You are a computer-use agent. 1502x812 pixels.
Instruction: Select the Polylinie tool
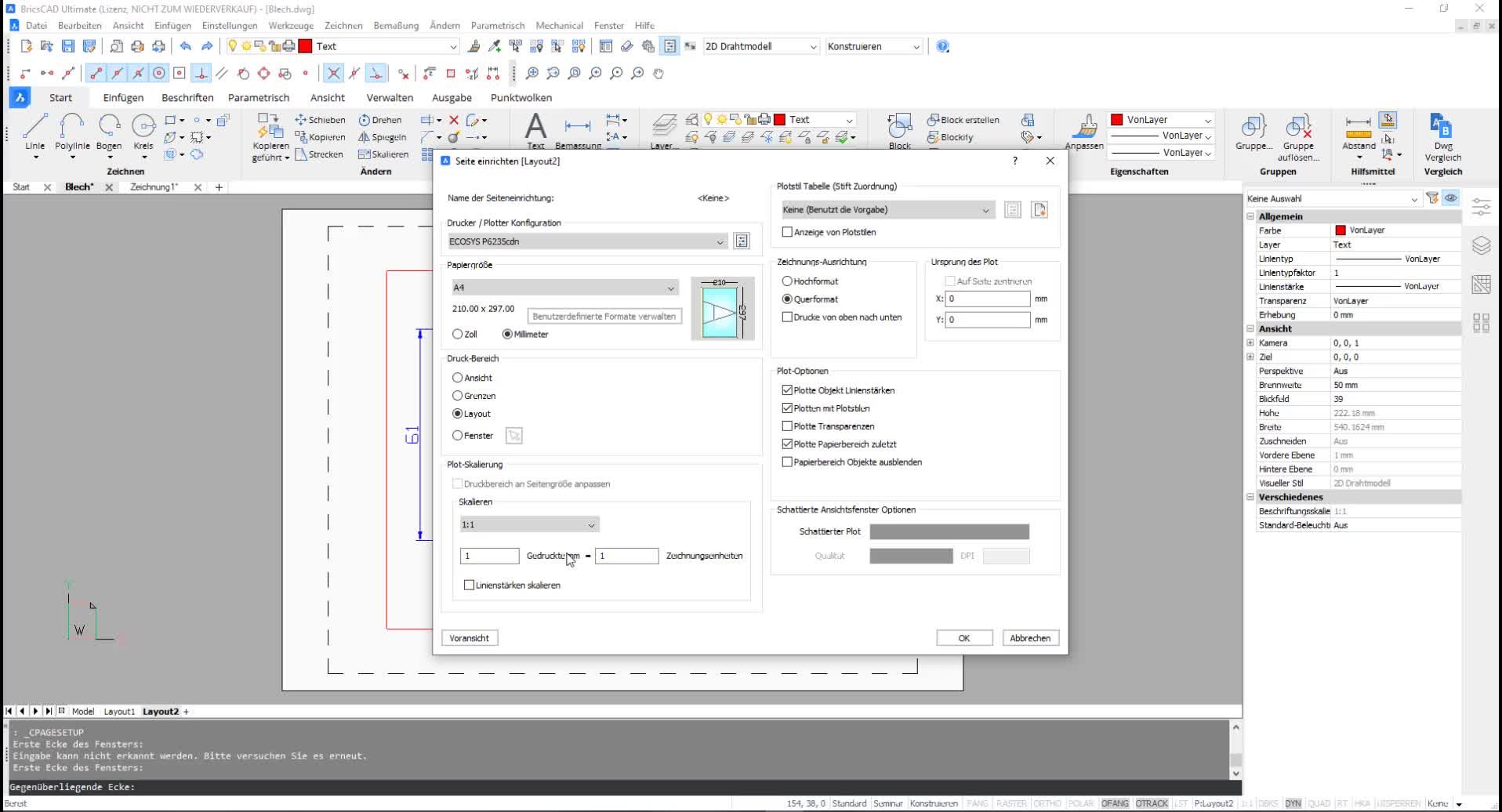tap(72, 132)
